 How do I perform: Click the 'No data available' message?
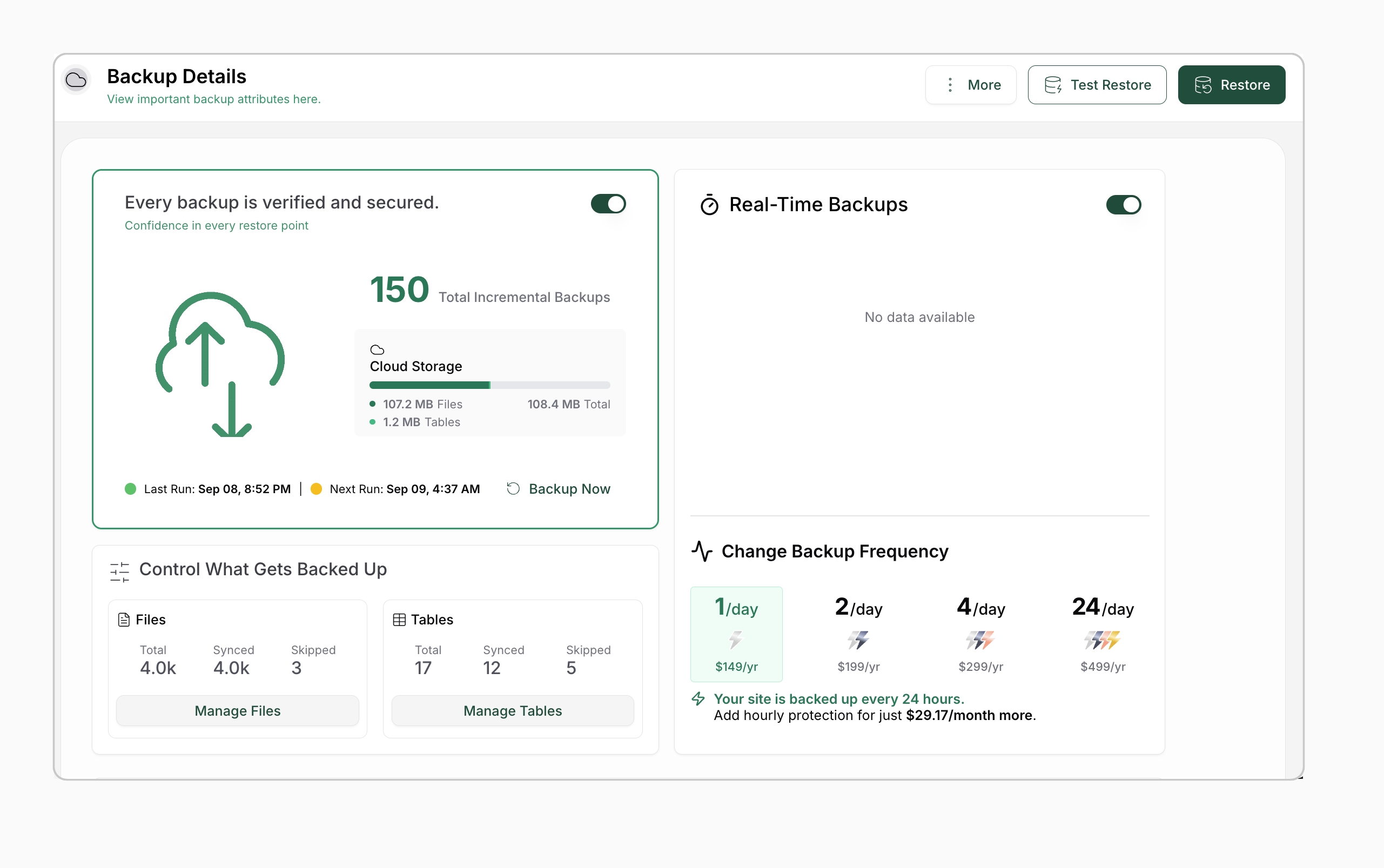[919, 317]
